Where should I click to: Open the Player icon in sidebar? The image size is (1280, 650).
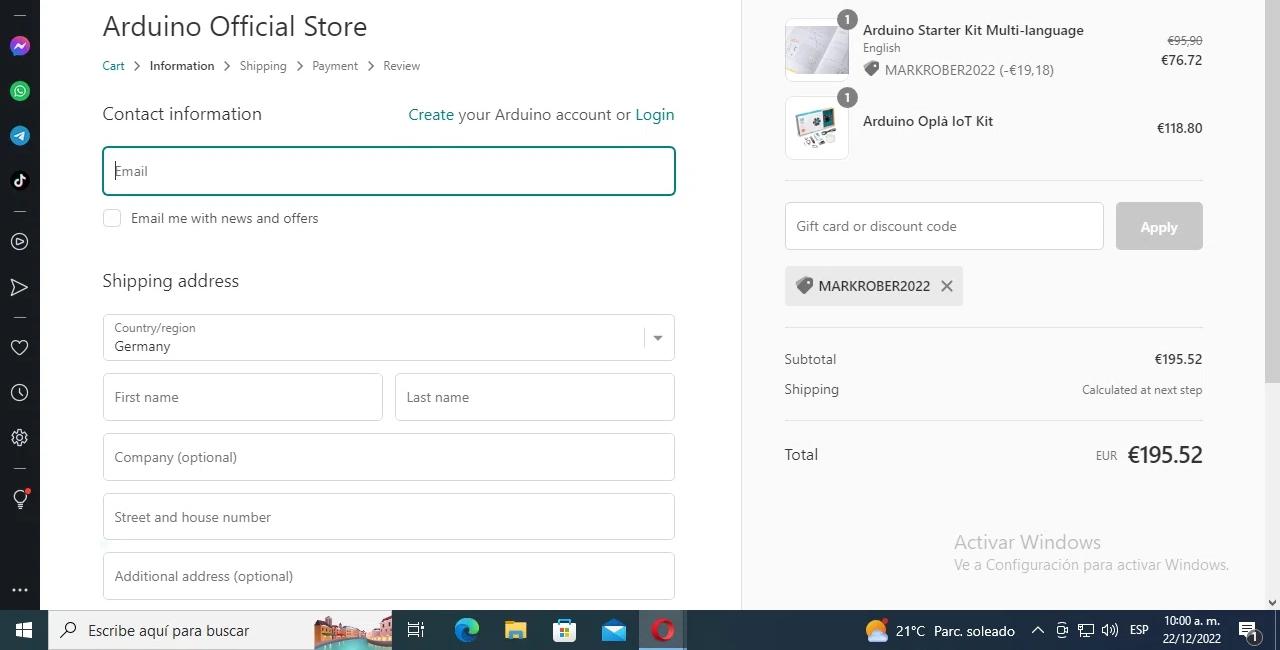[x=19, y=242]
